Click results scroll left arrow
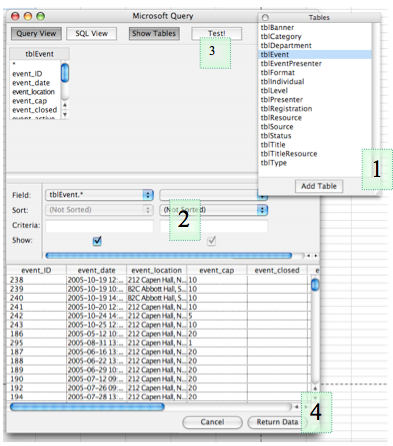This screenshot has height=446, width=393. coord(296,407)
